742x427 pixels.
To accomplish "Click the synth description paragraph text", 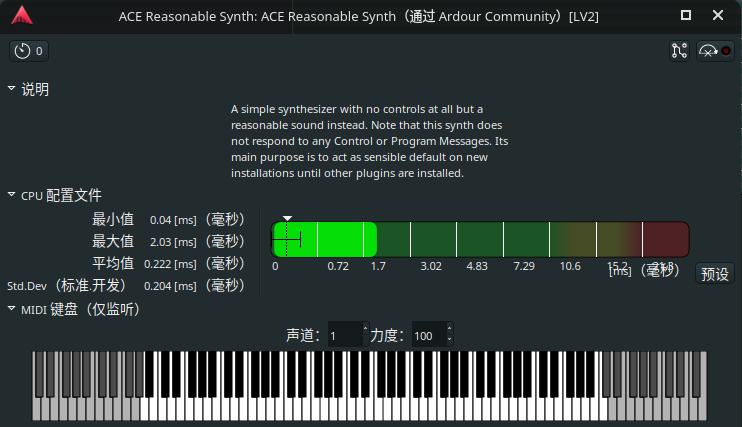I will (x=370, y=141).
